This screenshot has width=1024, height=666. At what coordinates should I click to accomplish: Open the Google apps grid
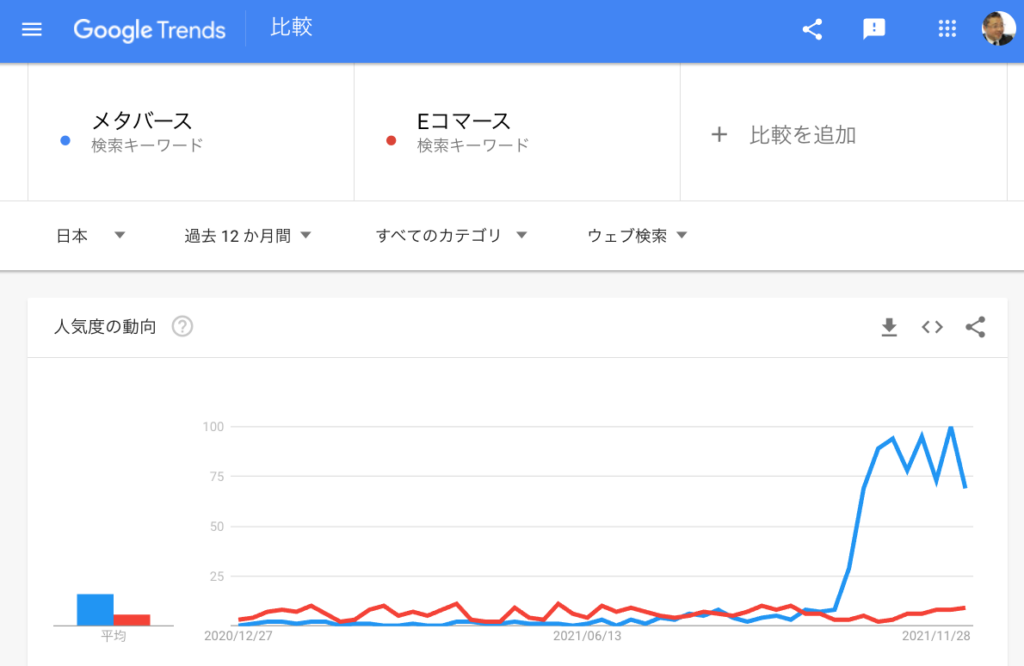tap(947, 29)
